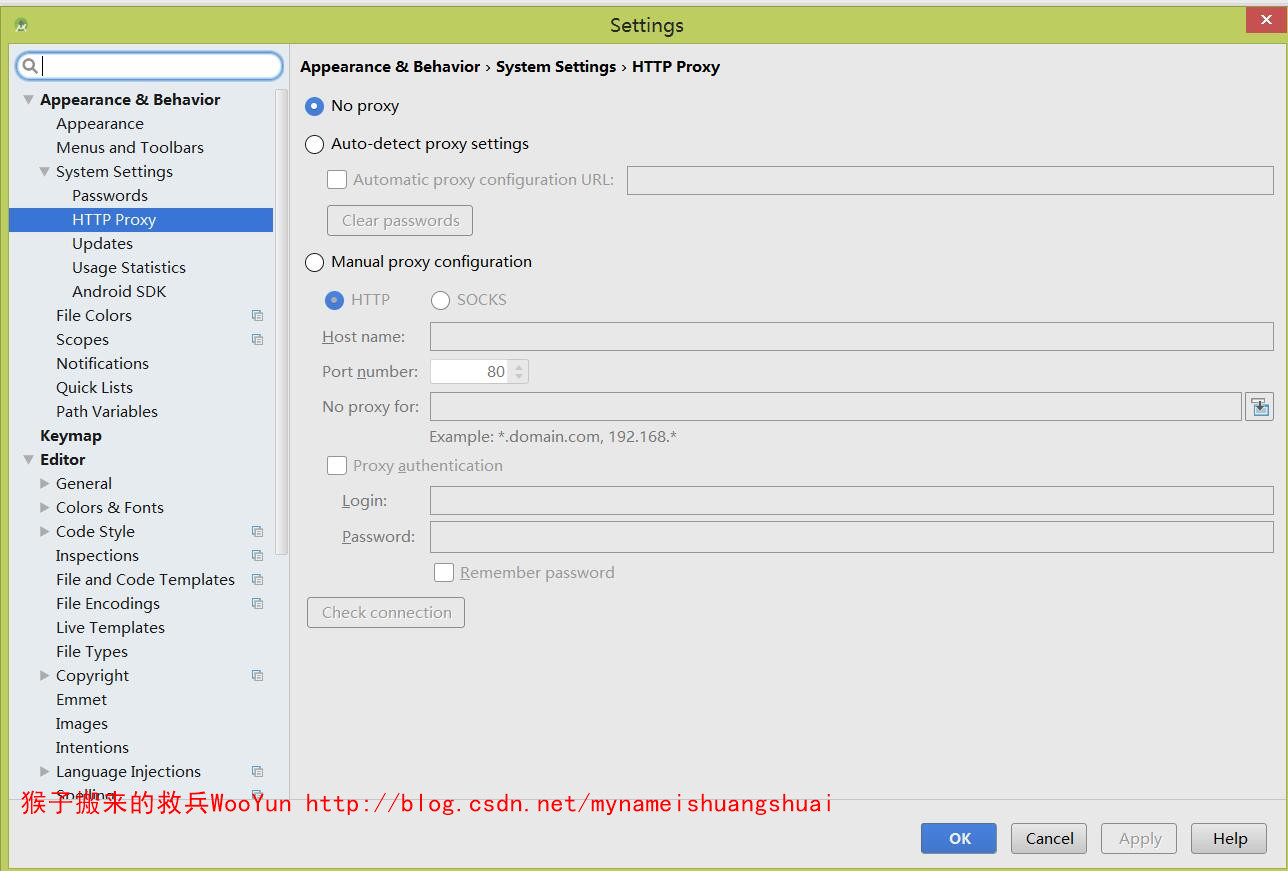The height and width of the screenshot is (871, 1288).
Task: Select the No proxy radio button
Action: click(314, 106)
